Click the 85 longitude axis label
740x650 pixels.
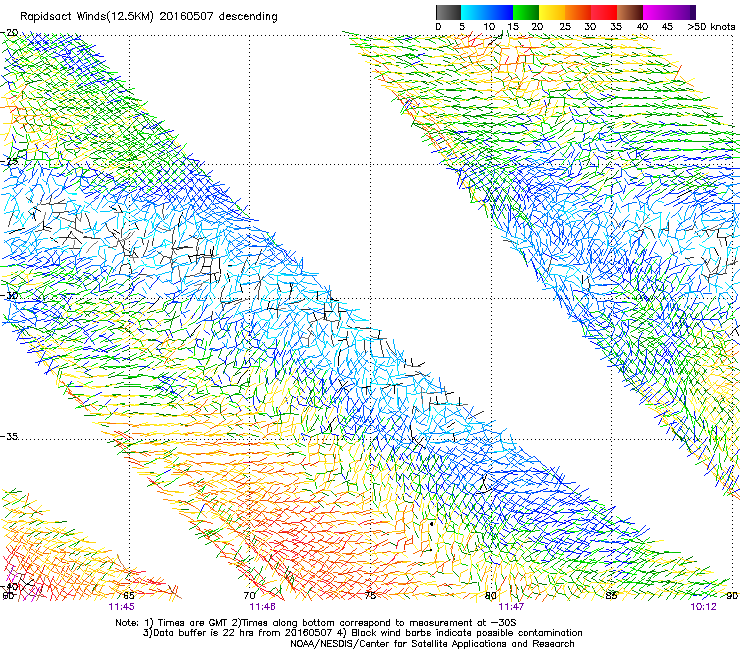click(611, 596)
